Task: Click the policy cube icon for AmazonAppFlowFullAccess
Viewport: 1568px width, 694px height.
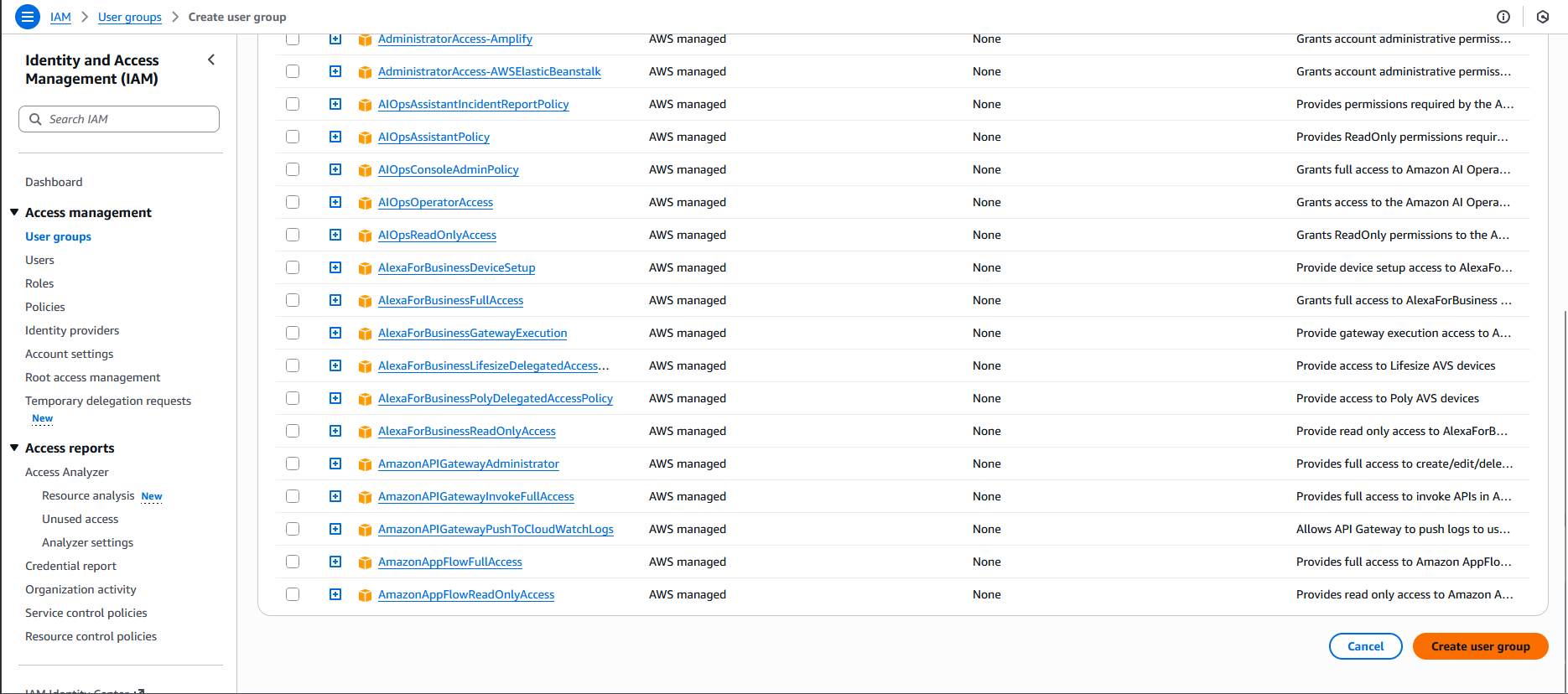Action: tap(365, 562)
